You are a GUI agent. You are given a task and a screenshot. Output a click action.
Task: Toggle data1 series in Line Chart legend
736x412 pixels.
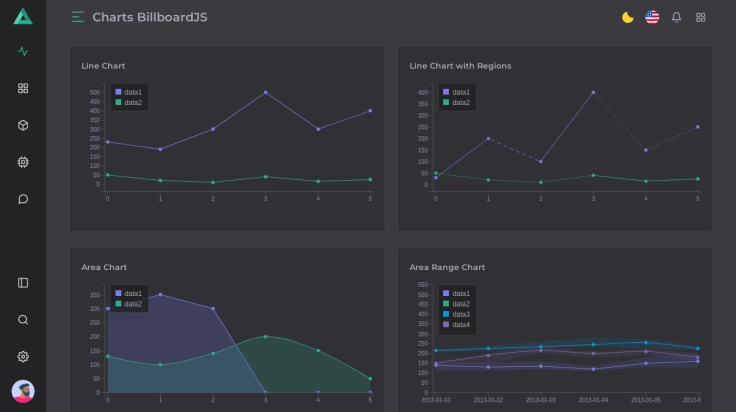tap(128, 92)
